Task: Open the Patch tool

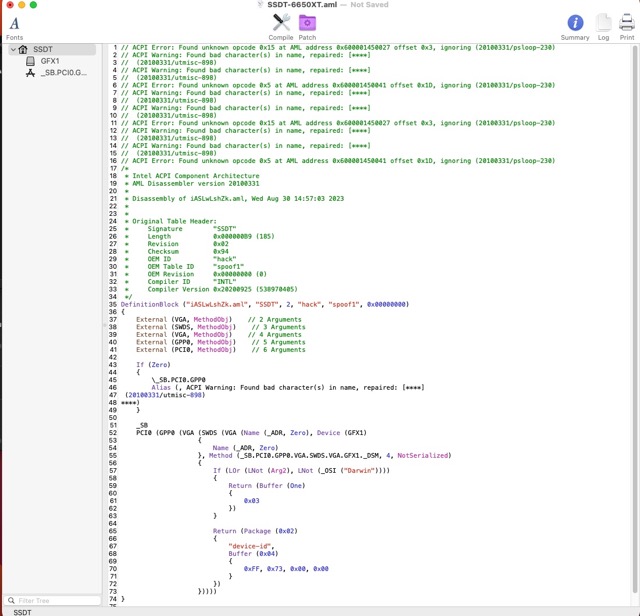Action: pos(307,22)
